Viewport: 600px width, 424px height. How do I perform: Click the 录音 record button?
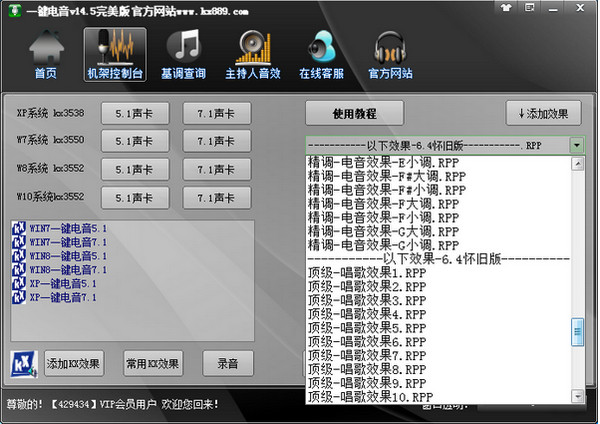coord(228,363)
